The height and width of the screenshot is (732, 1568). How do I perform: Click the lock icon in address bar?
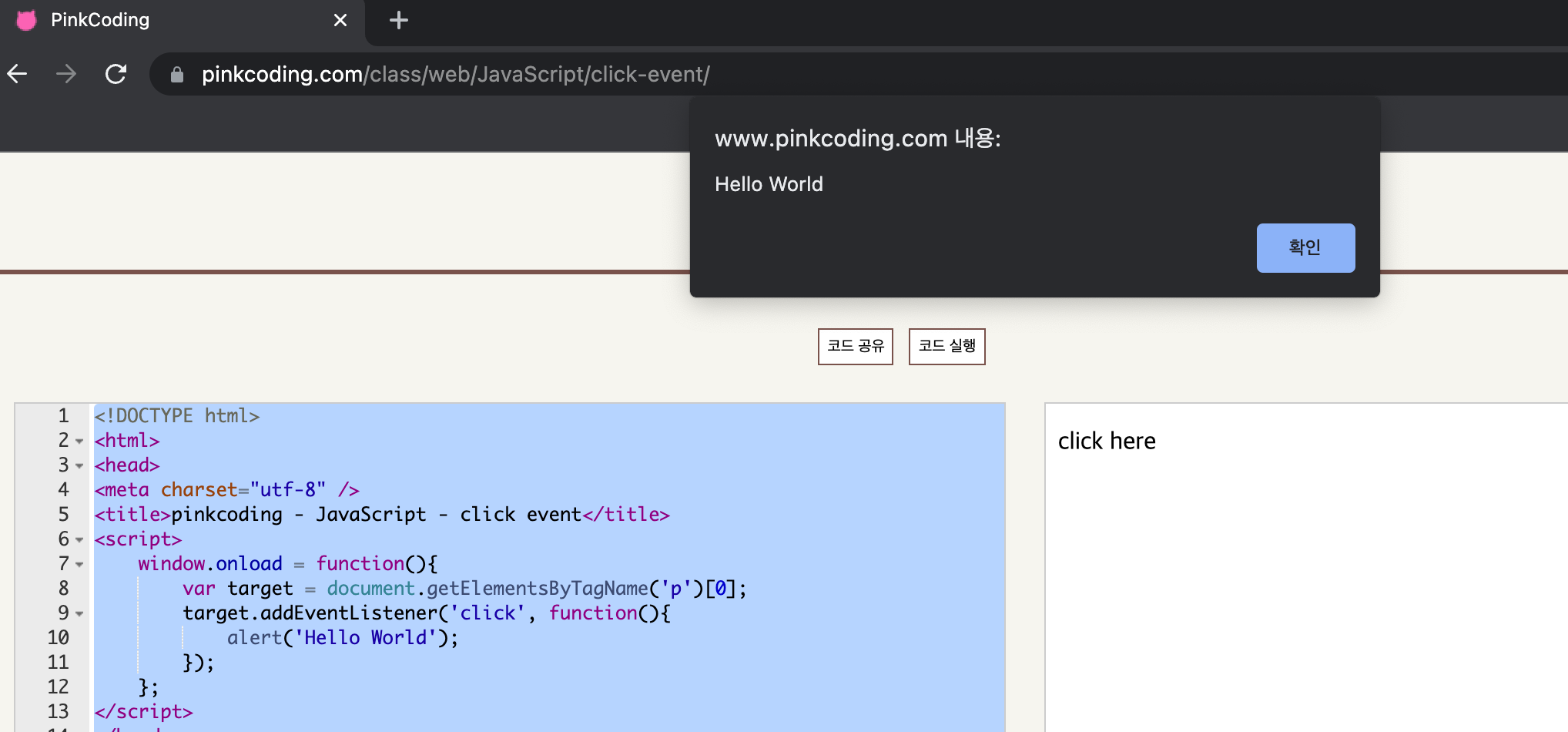[x=176, y=75]
